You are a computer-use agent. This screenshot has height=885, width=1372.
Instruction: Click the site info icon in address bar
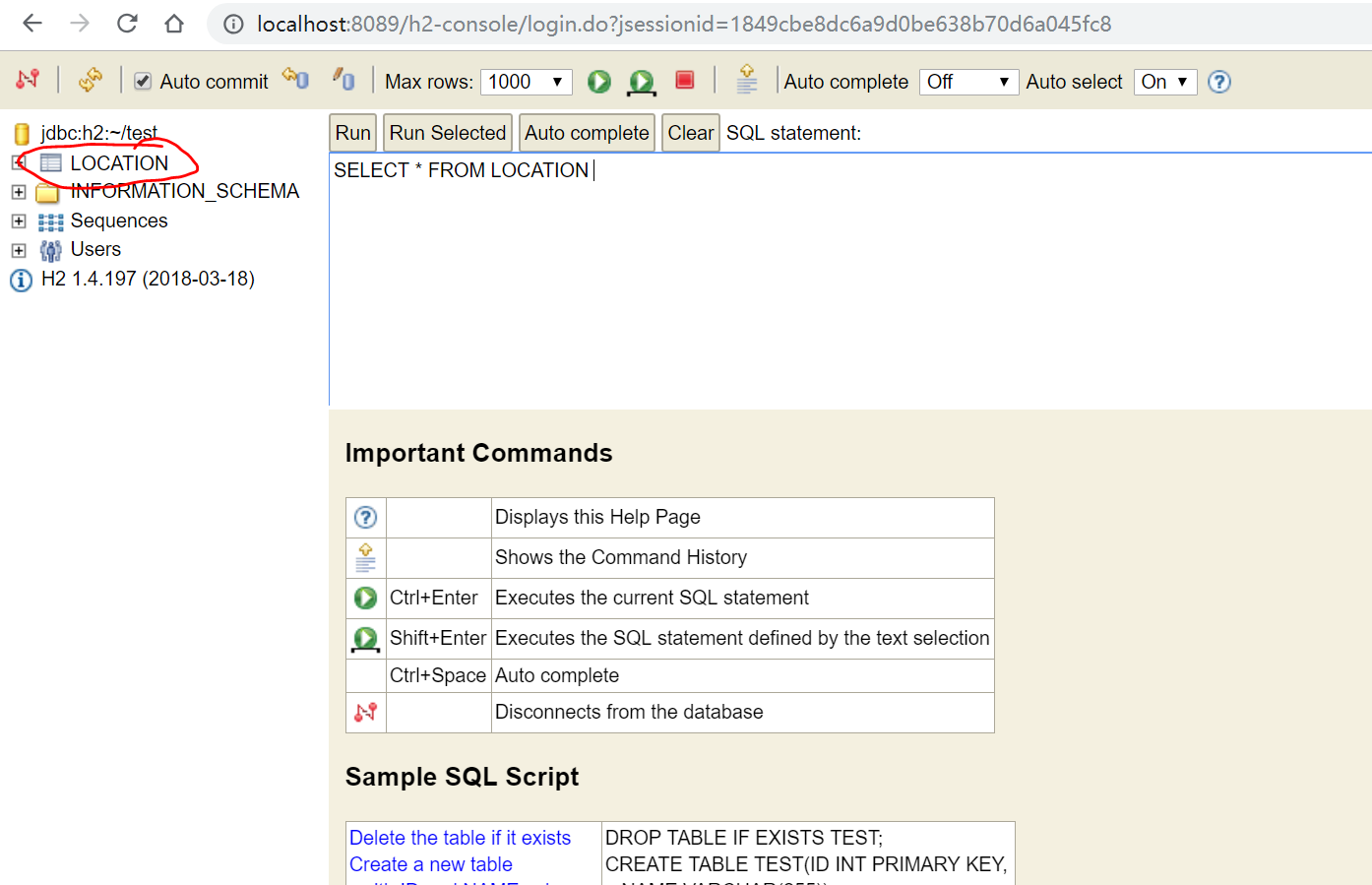pos(234,25)
